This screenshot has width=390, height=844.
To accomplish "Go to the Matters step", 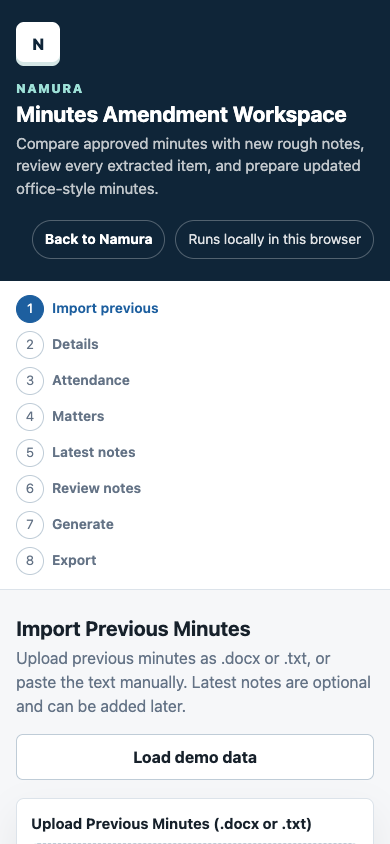I will tap(60, 417).
